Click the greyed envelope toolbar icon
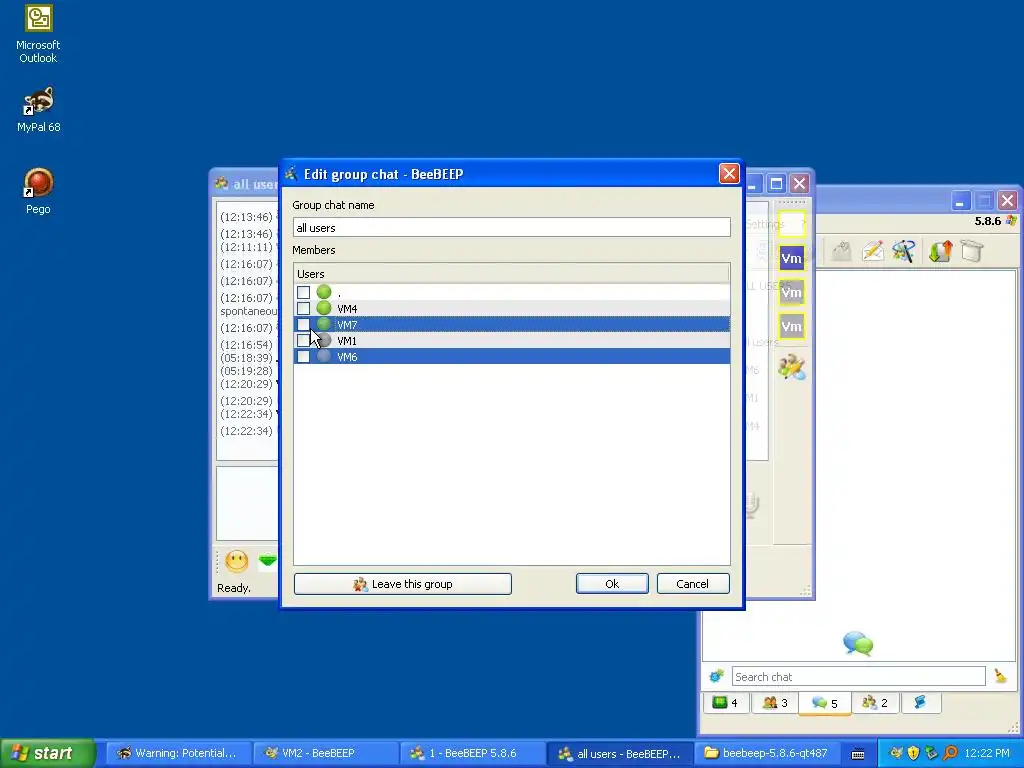Image resolution: width=1024 pixels, height=768 pixels. [842, 251]
